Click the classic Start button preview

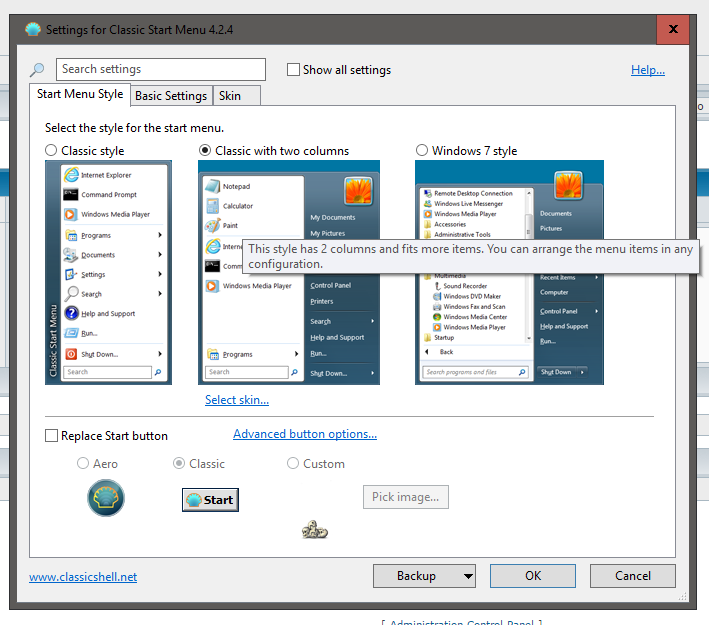(x=210, y=500)
